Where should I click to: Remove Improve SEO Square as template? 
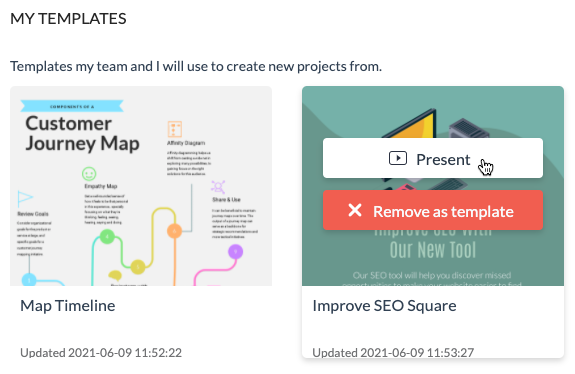pyautogui.click(x=433, y=210)
